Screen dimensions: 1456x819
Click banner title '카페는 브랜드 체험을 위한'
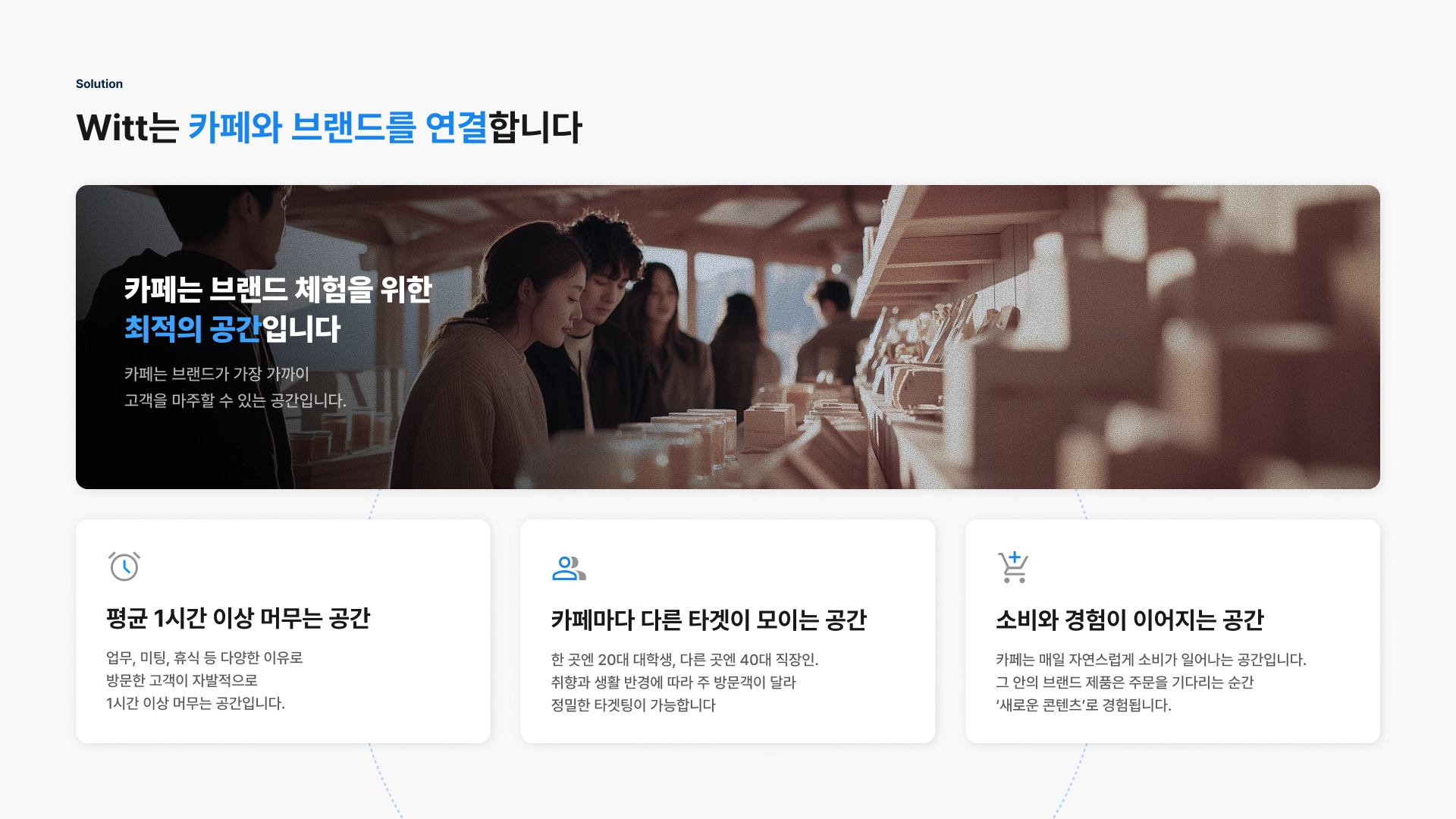[278, 289]
